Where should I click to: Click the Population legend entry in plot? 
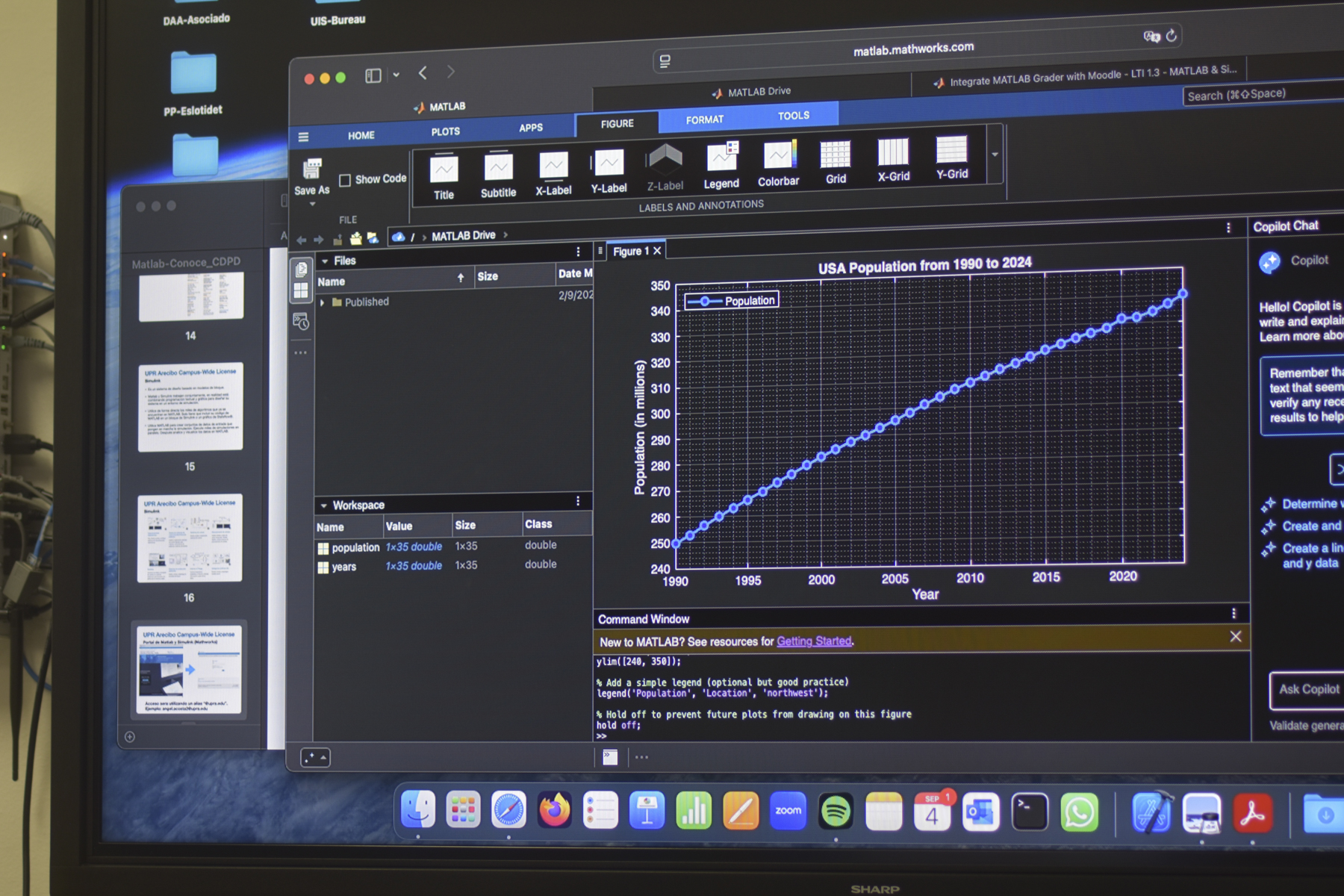pos(732,300)
